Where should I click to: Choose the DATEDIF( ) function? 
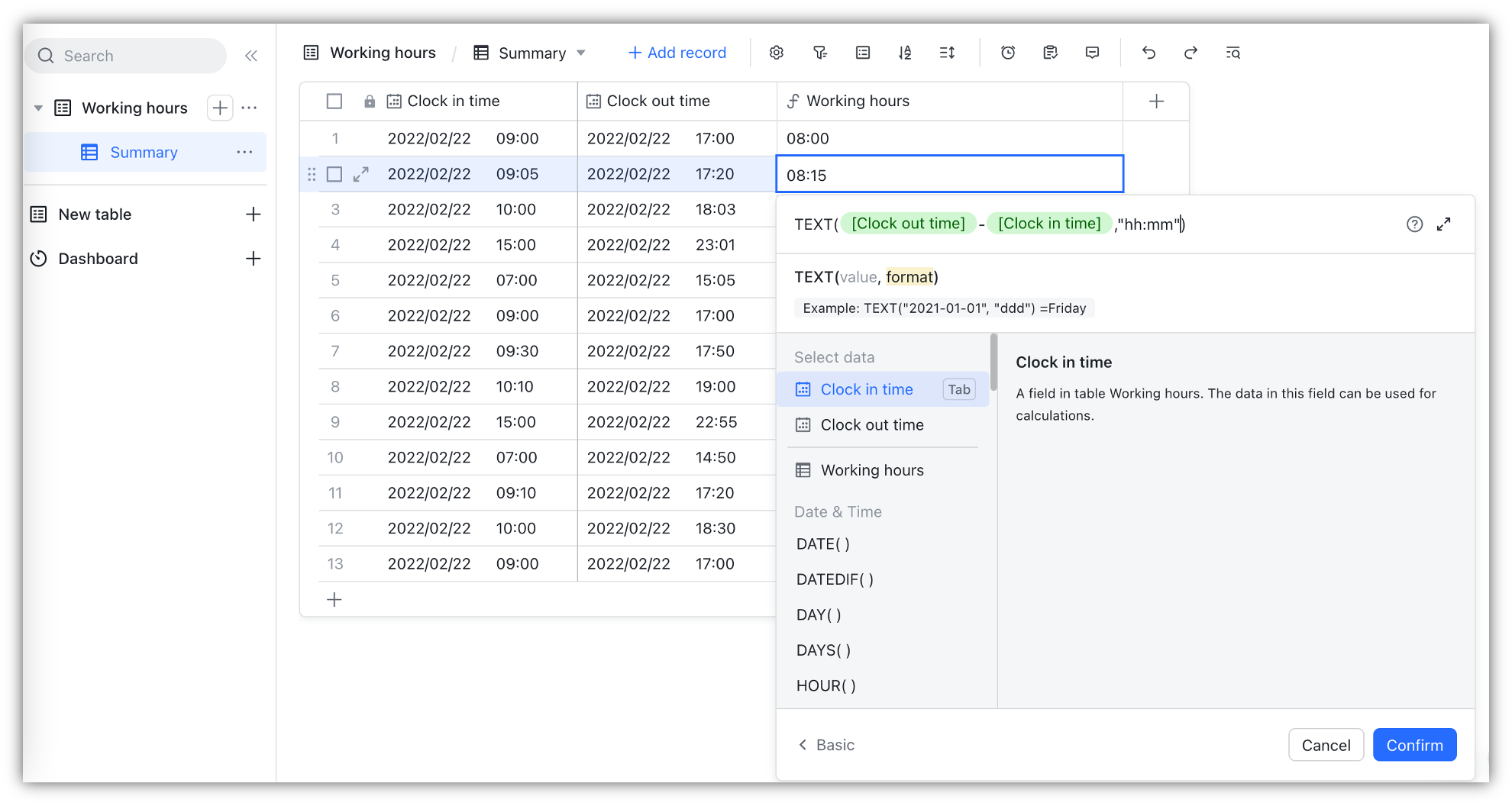click(835, 579)
